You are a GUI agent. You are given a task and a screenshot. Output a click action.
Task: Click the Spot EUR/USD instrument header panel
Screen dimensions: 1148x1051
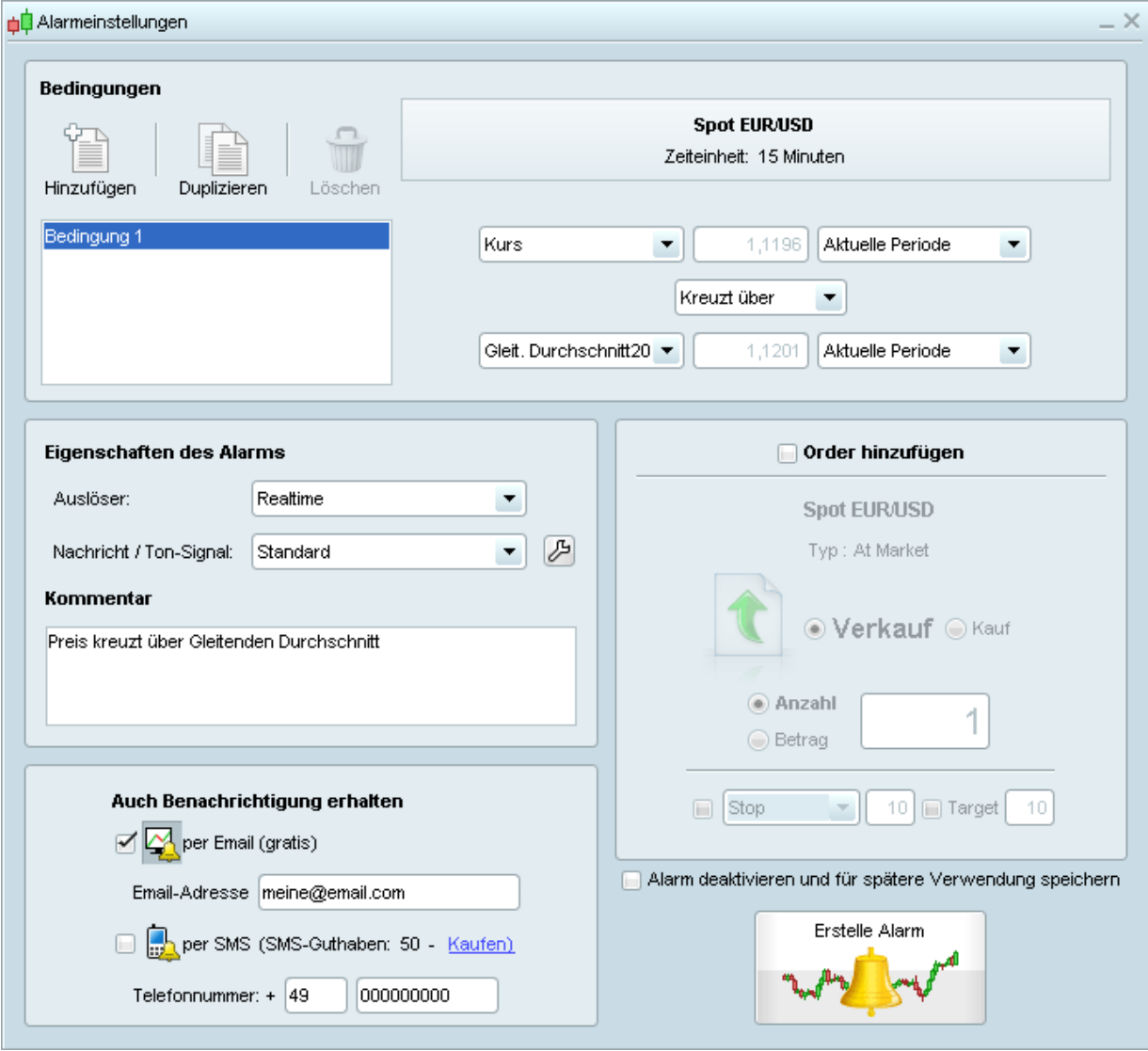click(x=756, y=139)
